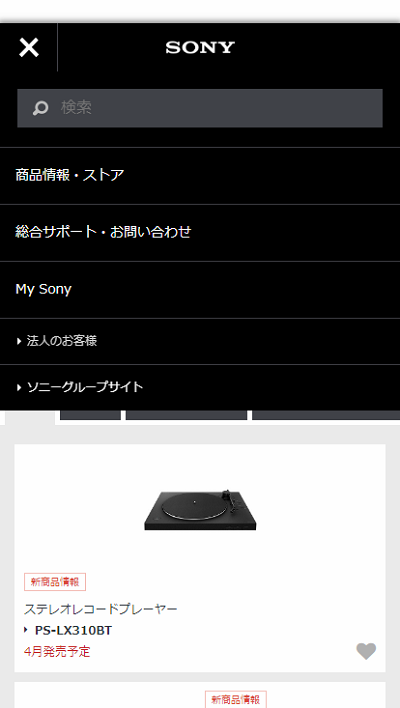
Task: Click the magnifying glass search icon
Action: coord(41,108)
